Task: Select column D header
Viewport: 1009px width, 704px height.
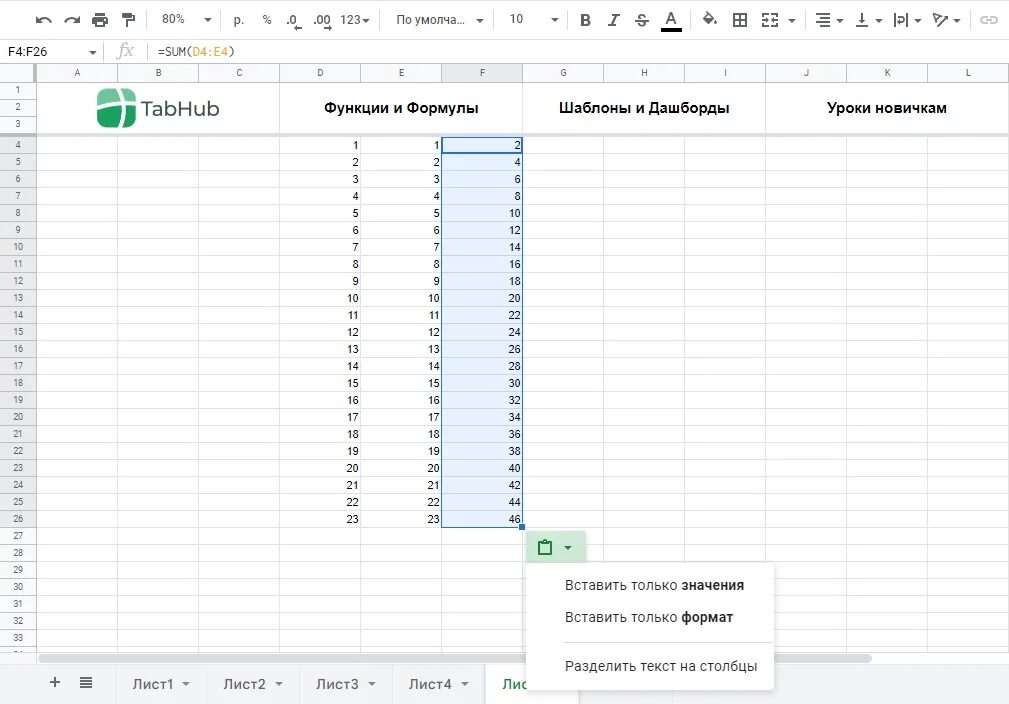Action: click(x=320, y=73)
